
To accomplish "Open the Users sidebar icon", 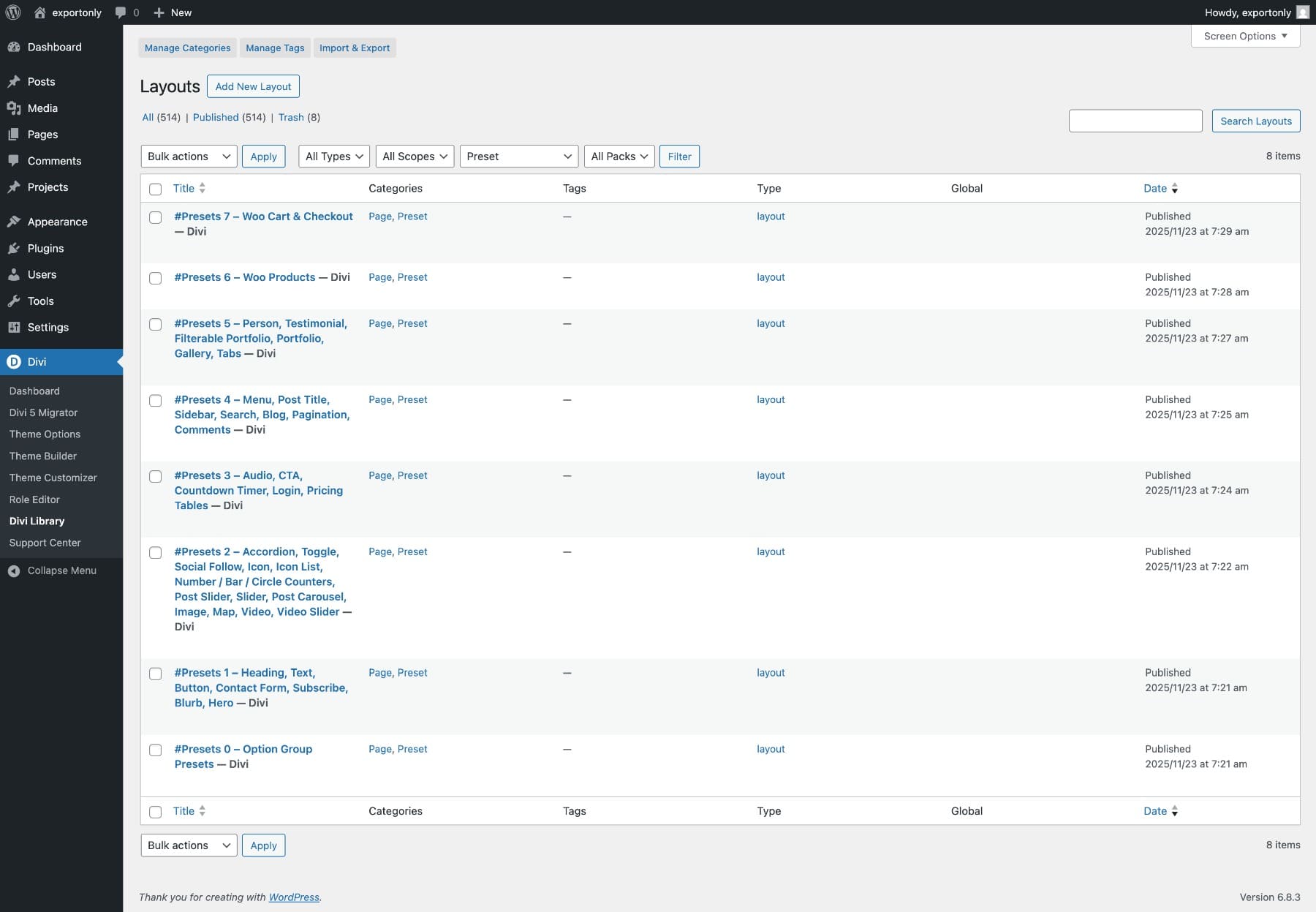I will (15, 274).
